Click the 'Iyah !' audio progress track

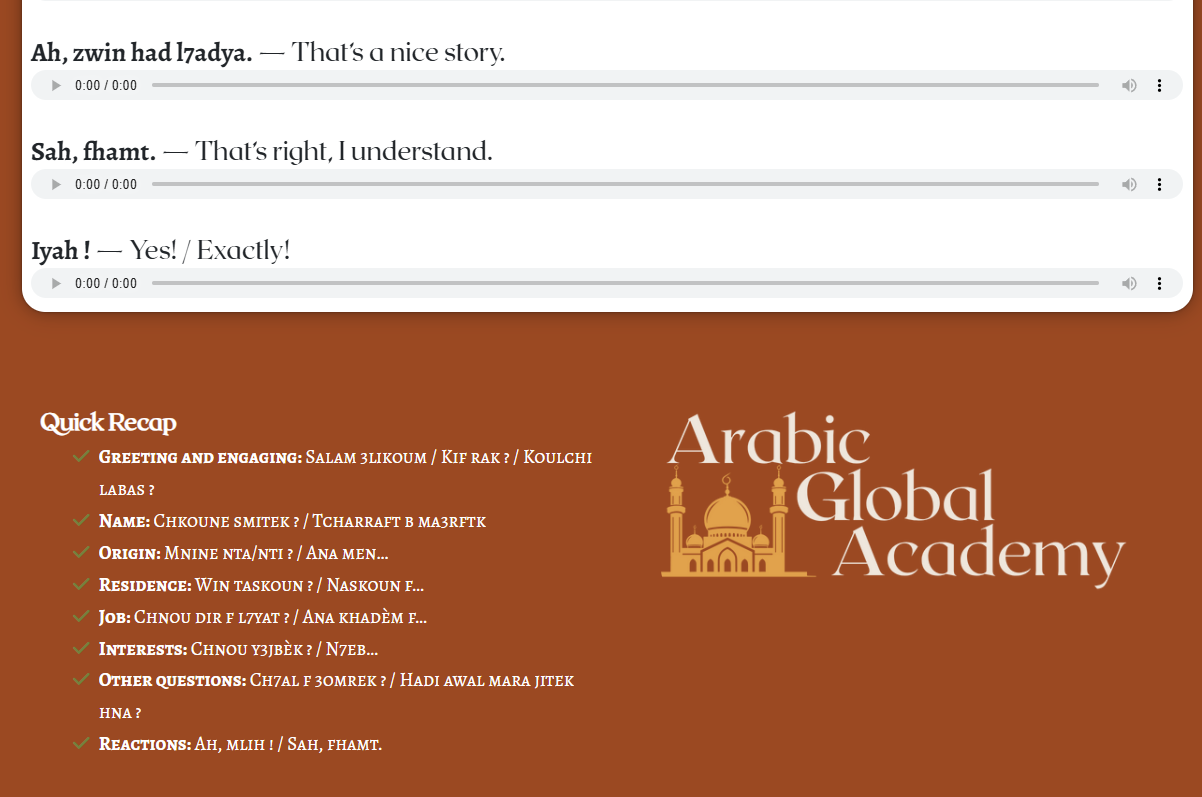point(625,284)
